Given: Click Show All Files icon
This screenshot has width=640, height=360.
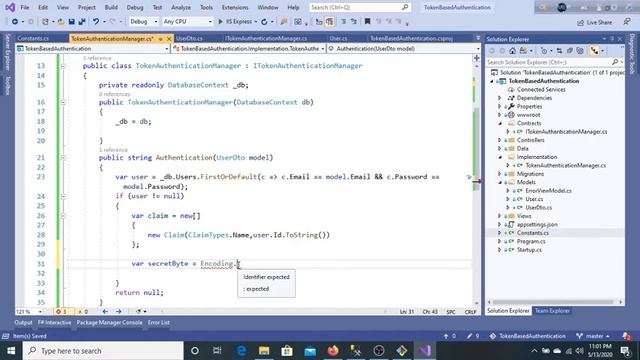Looking at the screenshot, I should [x=580, y=51].
